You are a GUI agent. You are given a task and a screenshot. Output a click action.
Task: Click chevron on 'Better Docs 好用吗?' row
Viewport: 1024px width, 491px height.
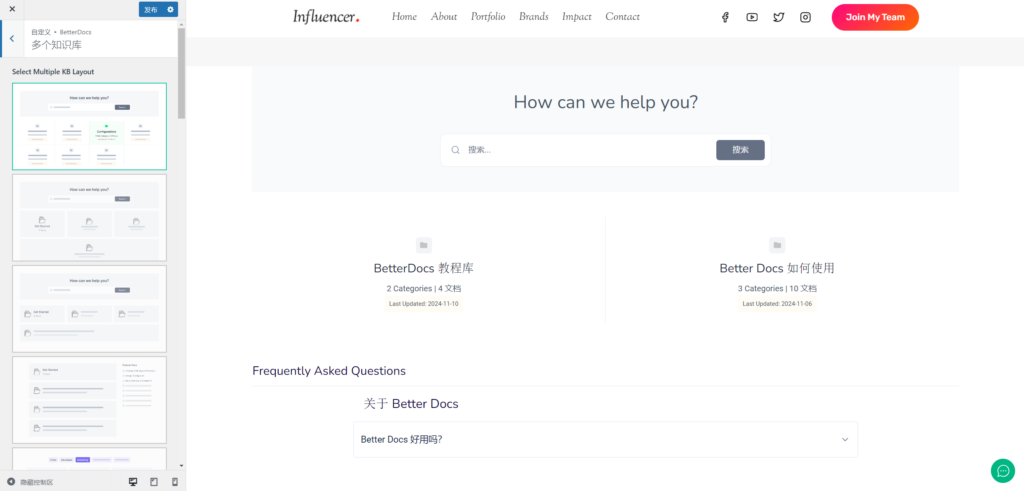click(x=845, y=439)
